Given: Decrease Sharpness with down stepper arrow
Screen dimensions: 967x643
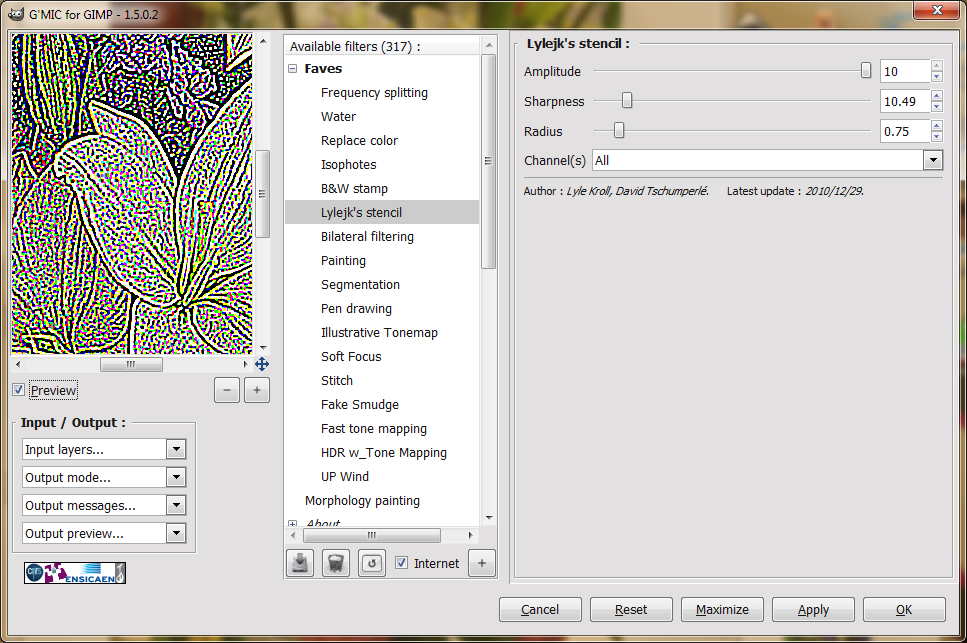Looking at the screenshot, I should click(937, 107).
